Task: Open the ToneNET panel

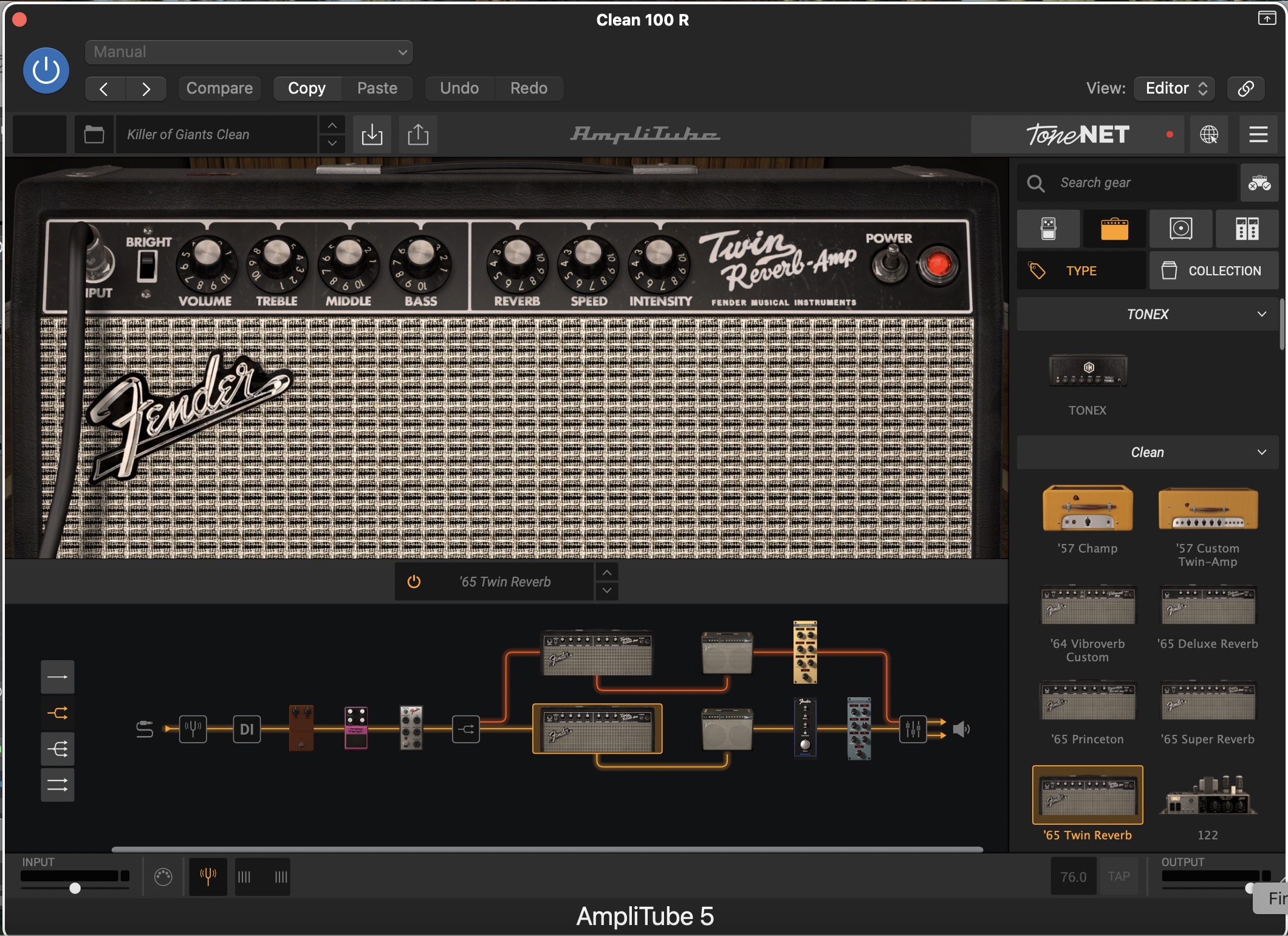Action: [x=1077, y=134]
